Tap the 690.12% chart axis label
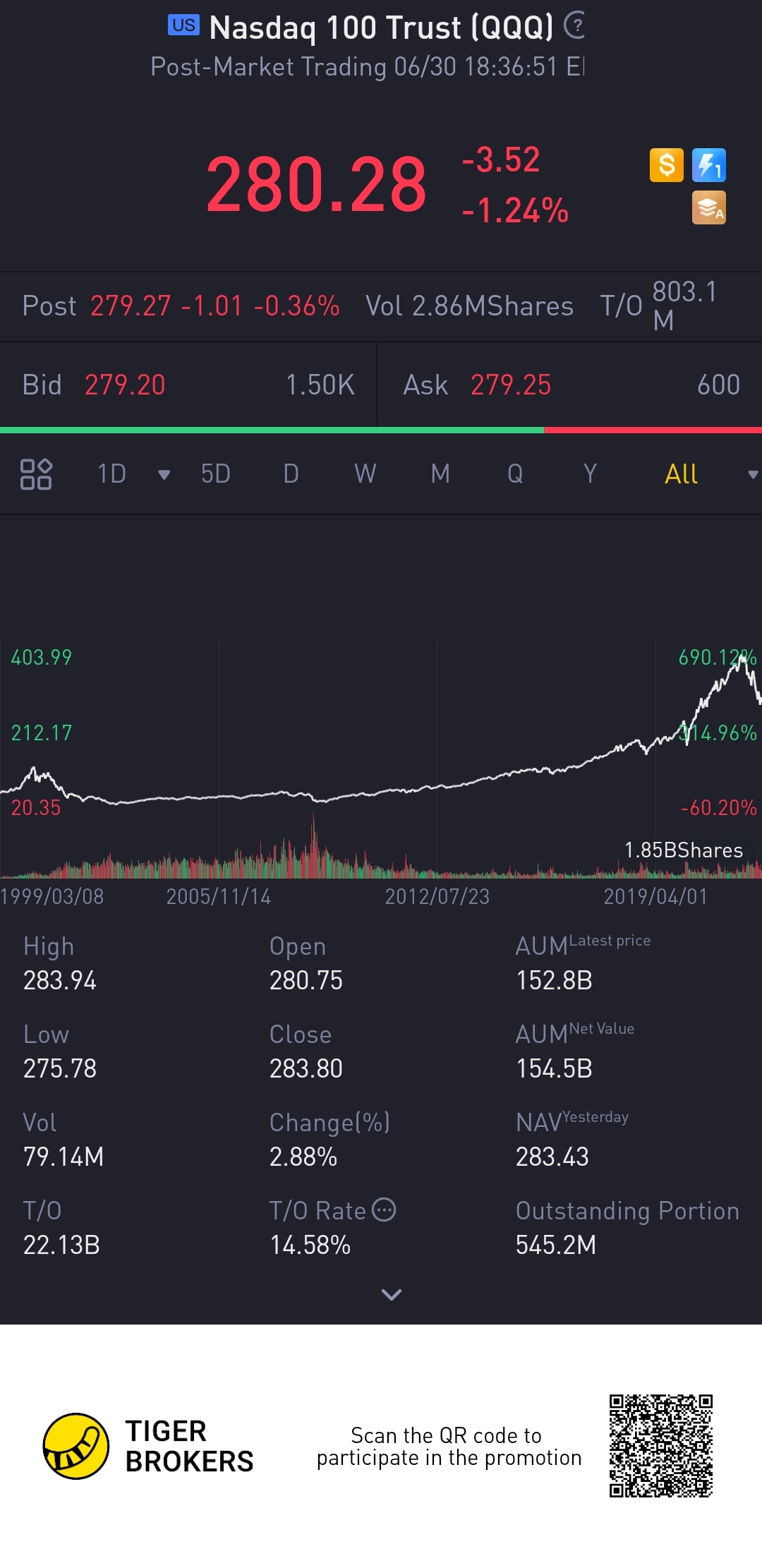The width and height of the screenshot is (762, 1568). [x=717, y=658]
